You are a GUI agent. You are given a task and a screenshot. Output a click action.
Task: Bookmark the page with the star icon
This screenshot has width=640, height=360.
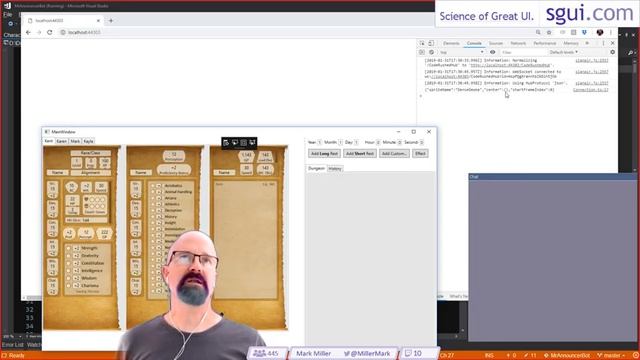(549, 32)
